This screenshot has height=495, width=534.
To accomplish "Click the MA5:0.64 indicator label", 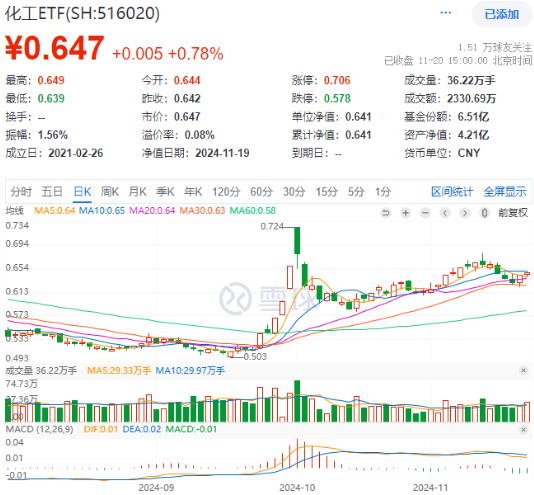I will tap(54, 211).
